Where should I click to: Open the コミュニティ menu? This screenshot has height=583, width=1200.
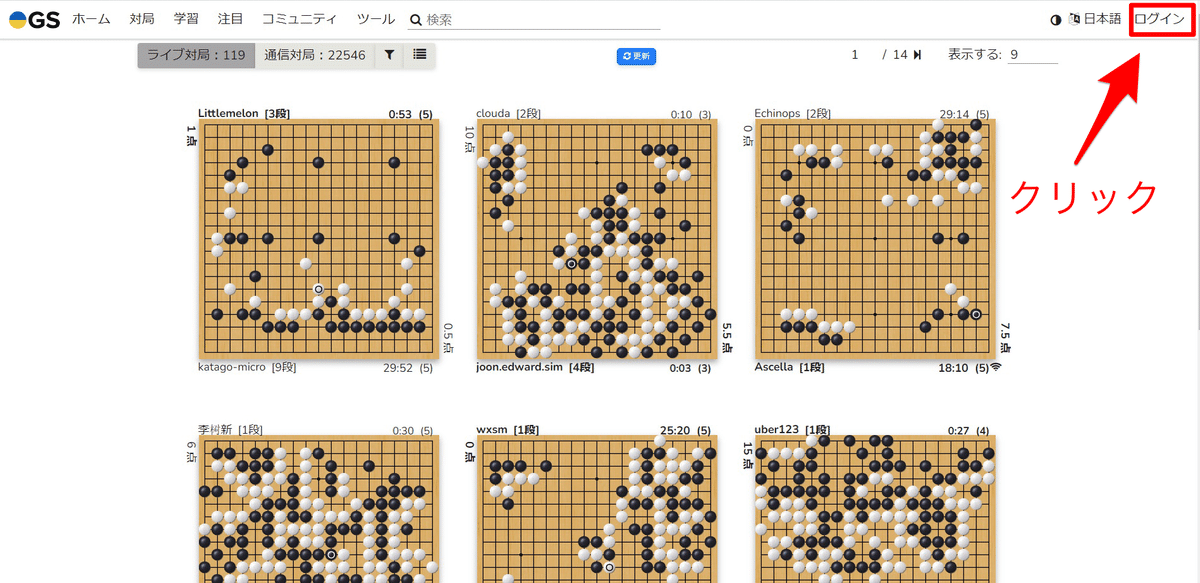click(299, 20)
